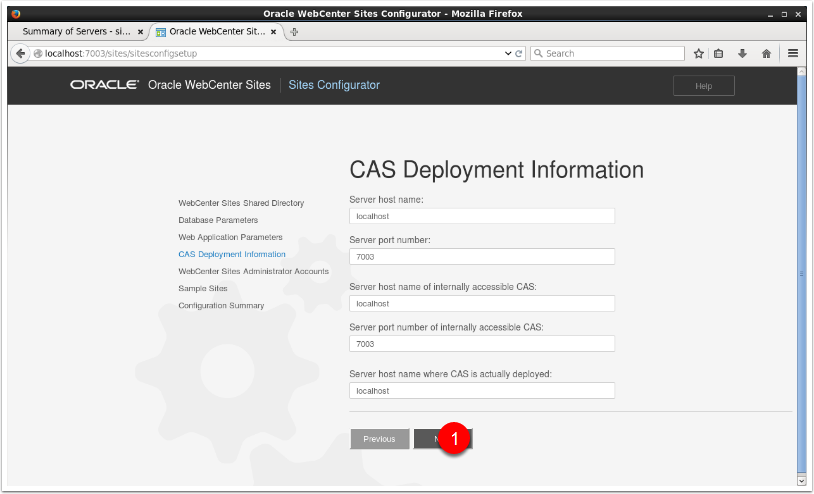Select Database Parameters in the step list
This screenshot has height=494, width=814.
pos(218,220)
